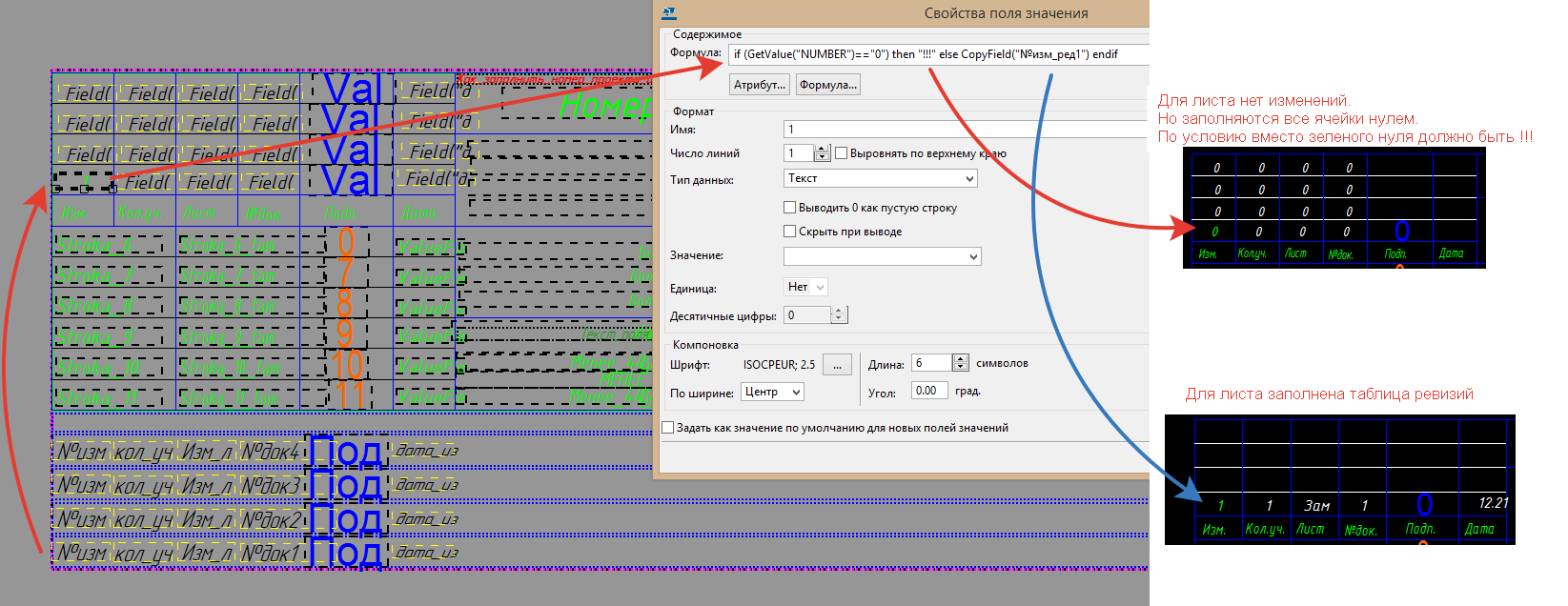Screen dimensions: 1568x606
Task: Check Задать как значение по умолчанию
Action: 668,428
